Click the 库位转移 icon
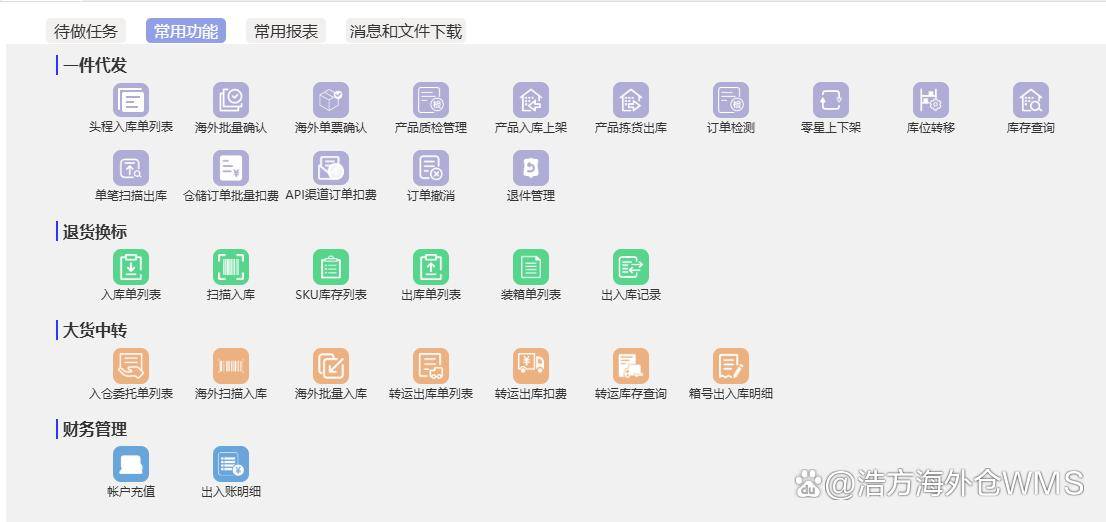 click(931, 100)
